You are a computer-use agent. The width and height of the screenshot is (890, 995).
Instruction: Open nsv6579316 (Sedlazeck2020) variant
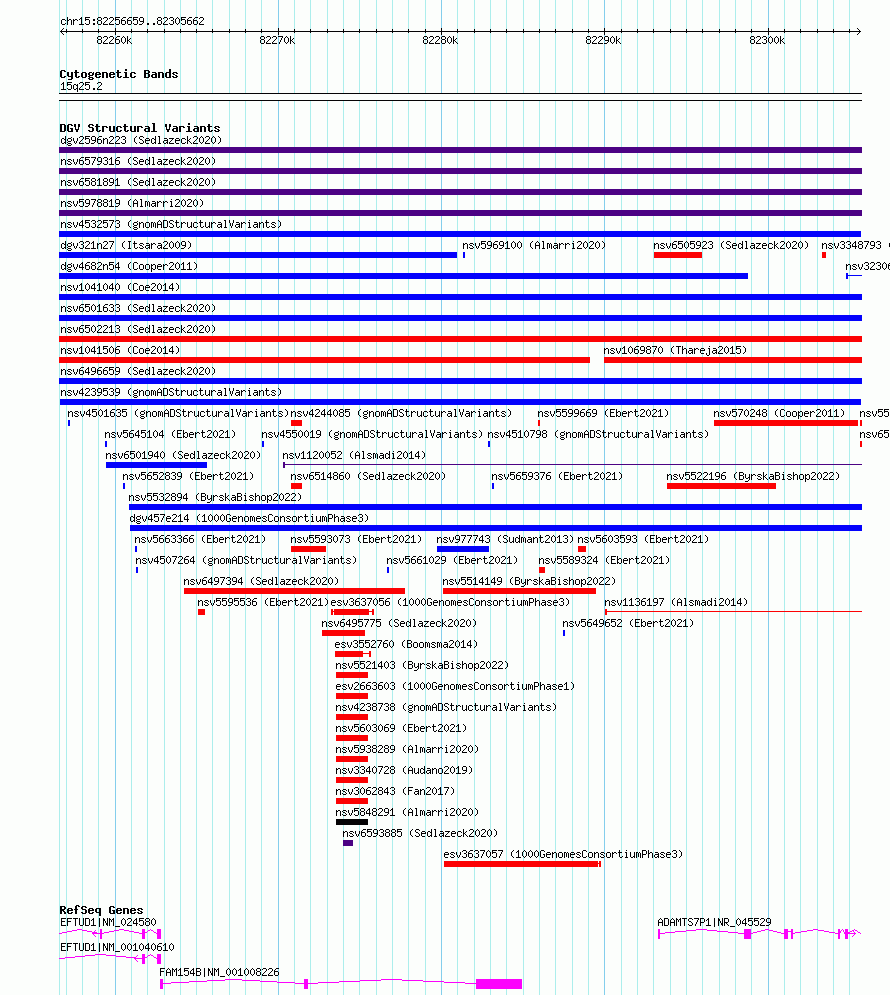coord(138,161)
